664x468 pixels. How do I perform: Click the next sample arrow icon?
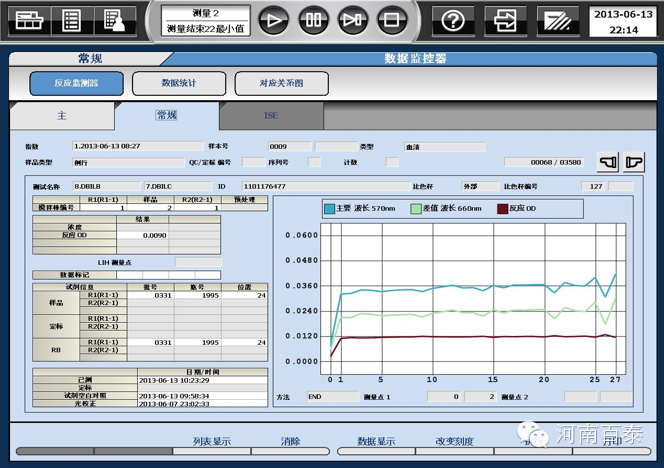click(633, 161)
